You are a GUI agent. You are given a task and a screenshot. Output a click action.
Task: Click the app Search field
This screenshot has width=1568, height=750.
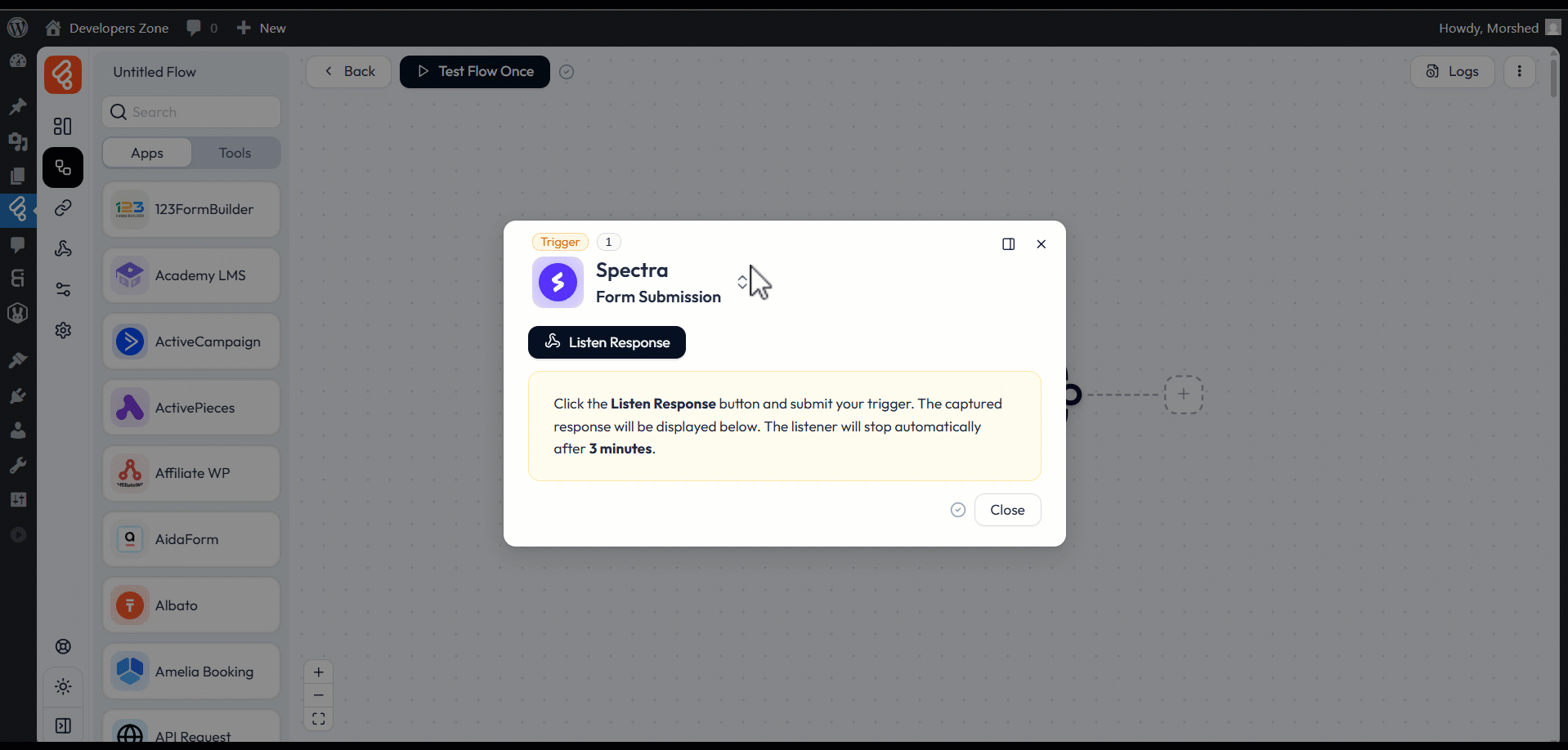coord(190,111)
